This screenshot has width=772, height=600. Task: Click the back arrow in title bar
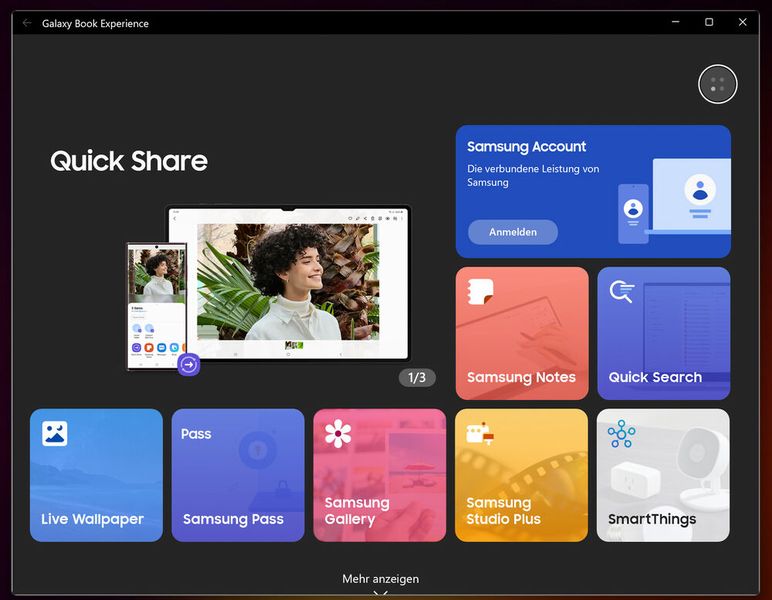(x=27, y=23)
